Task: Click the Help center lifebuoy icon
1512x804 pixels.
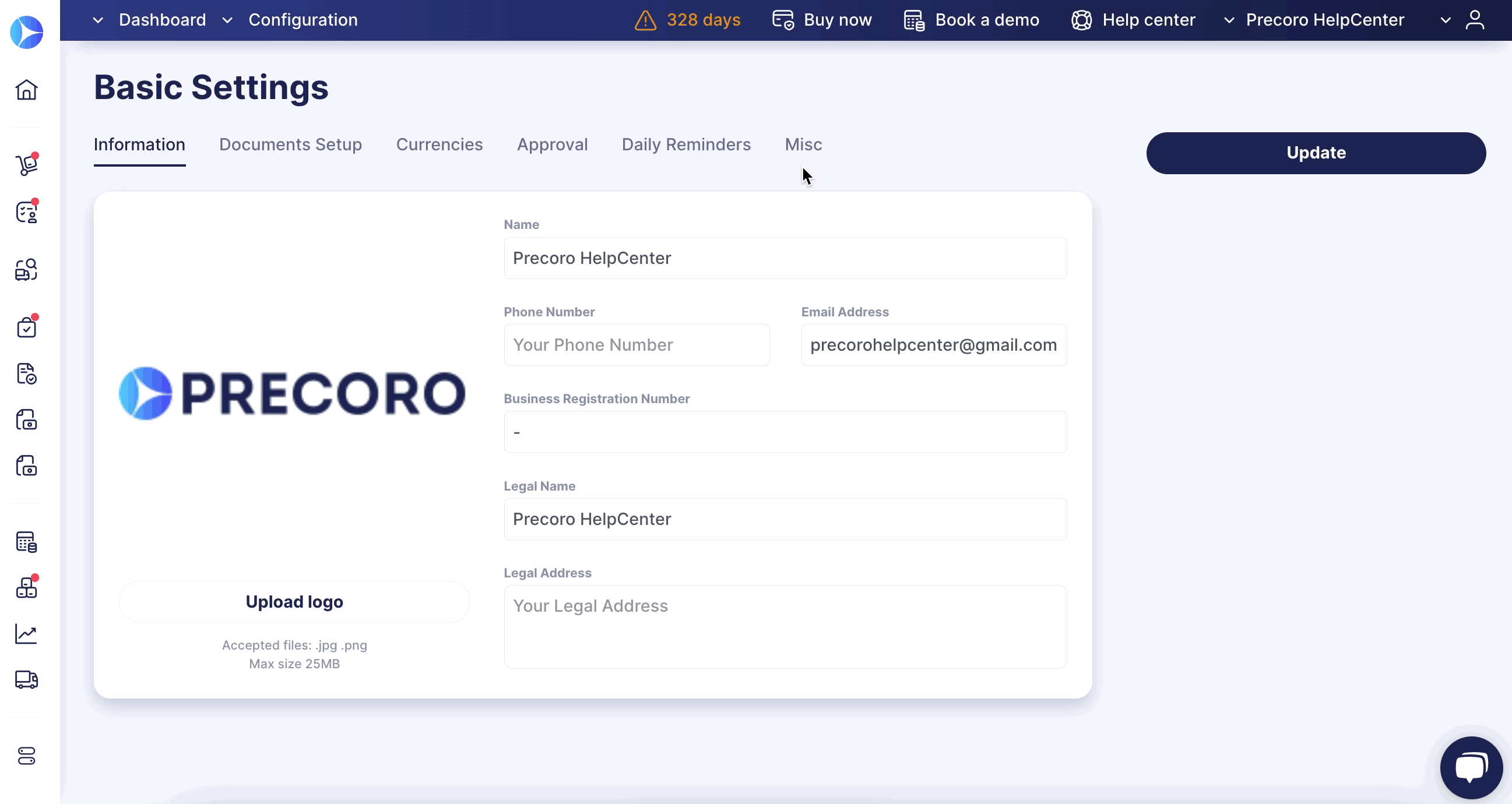Action: click(x=1081, y=20)
